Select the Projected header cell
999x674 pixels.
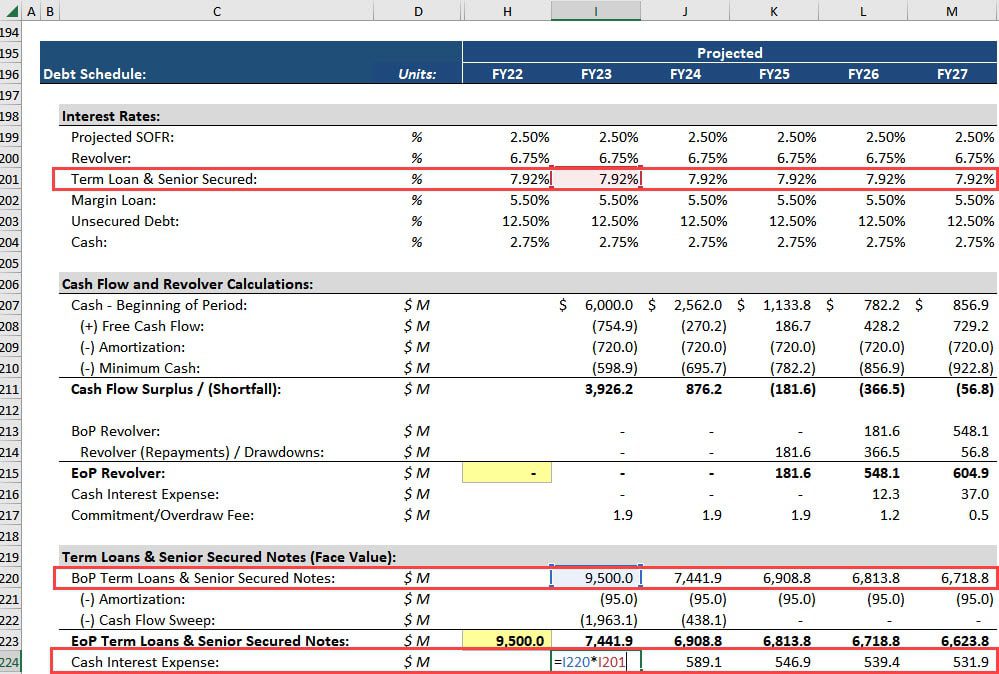pos(729,53)
